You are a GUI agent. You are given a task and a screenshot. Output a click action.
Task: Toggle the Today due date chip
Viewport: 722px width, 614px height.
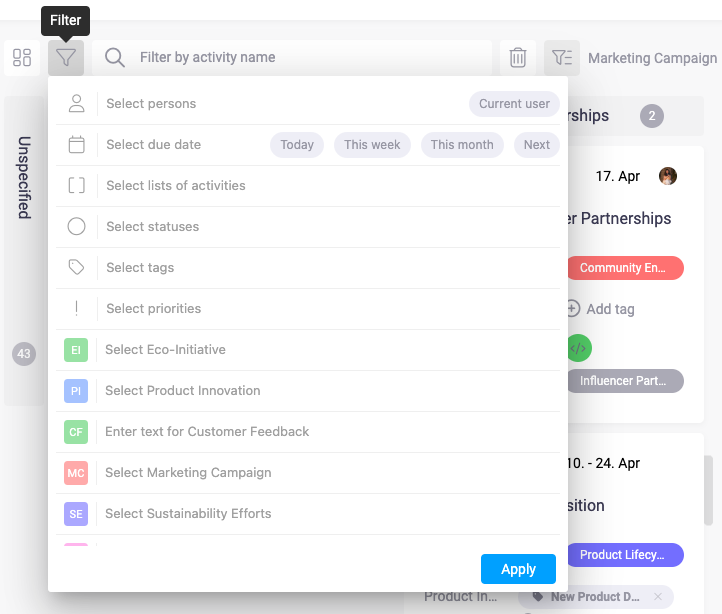click(297, 145)
